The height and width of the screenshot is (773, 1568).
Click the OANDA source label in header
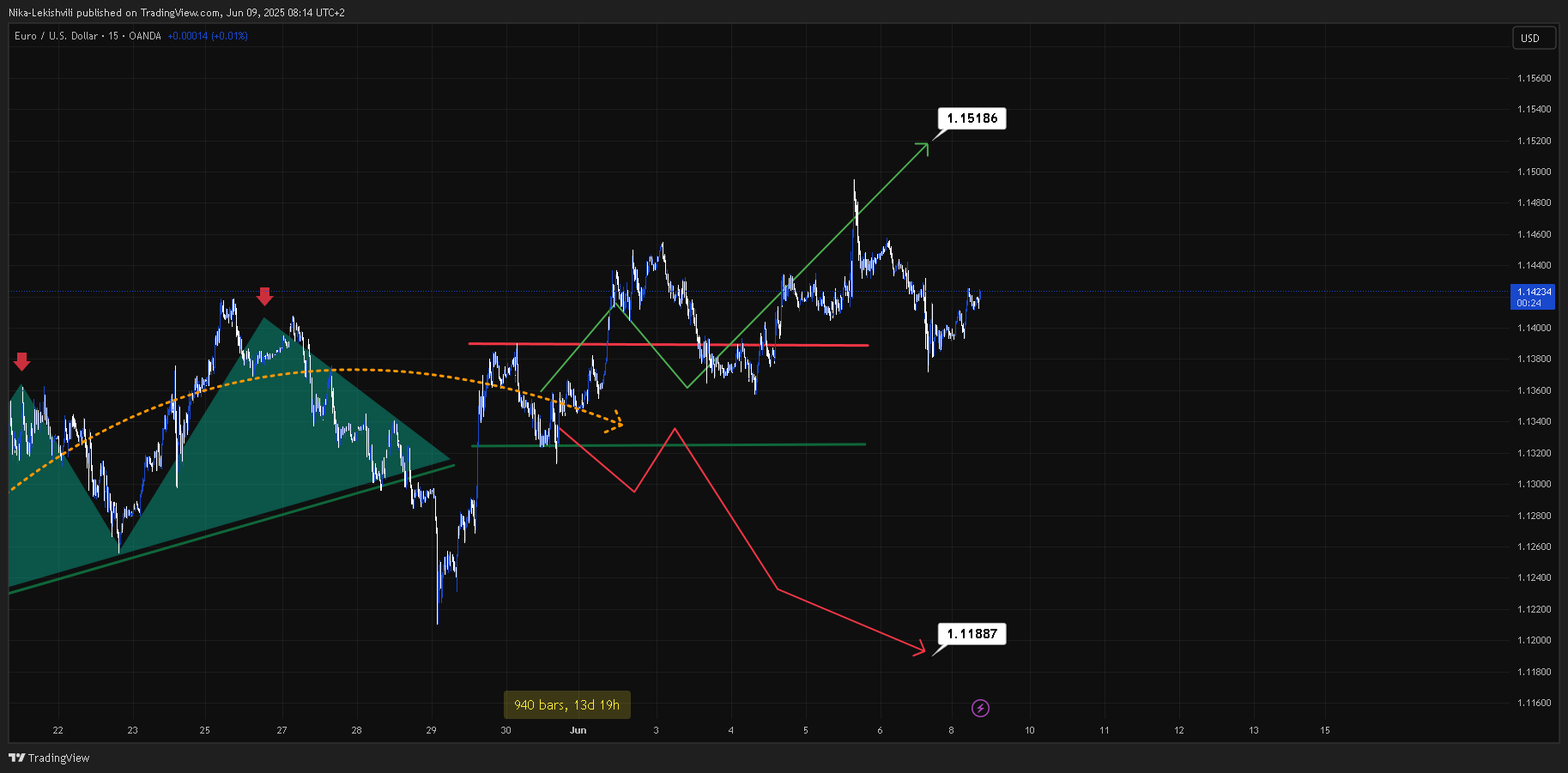[x=145, y=36]
